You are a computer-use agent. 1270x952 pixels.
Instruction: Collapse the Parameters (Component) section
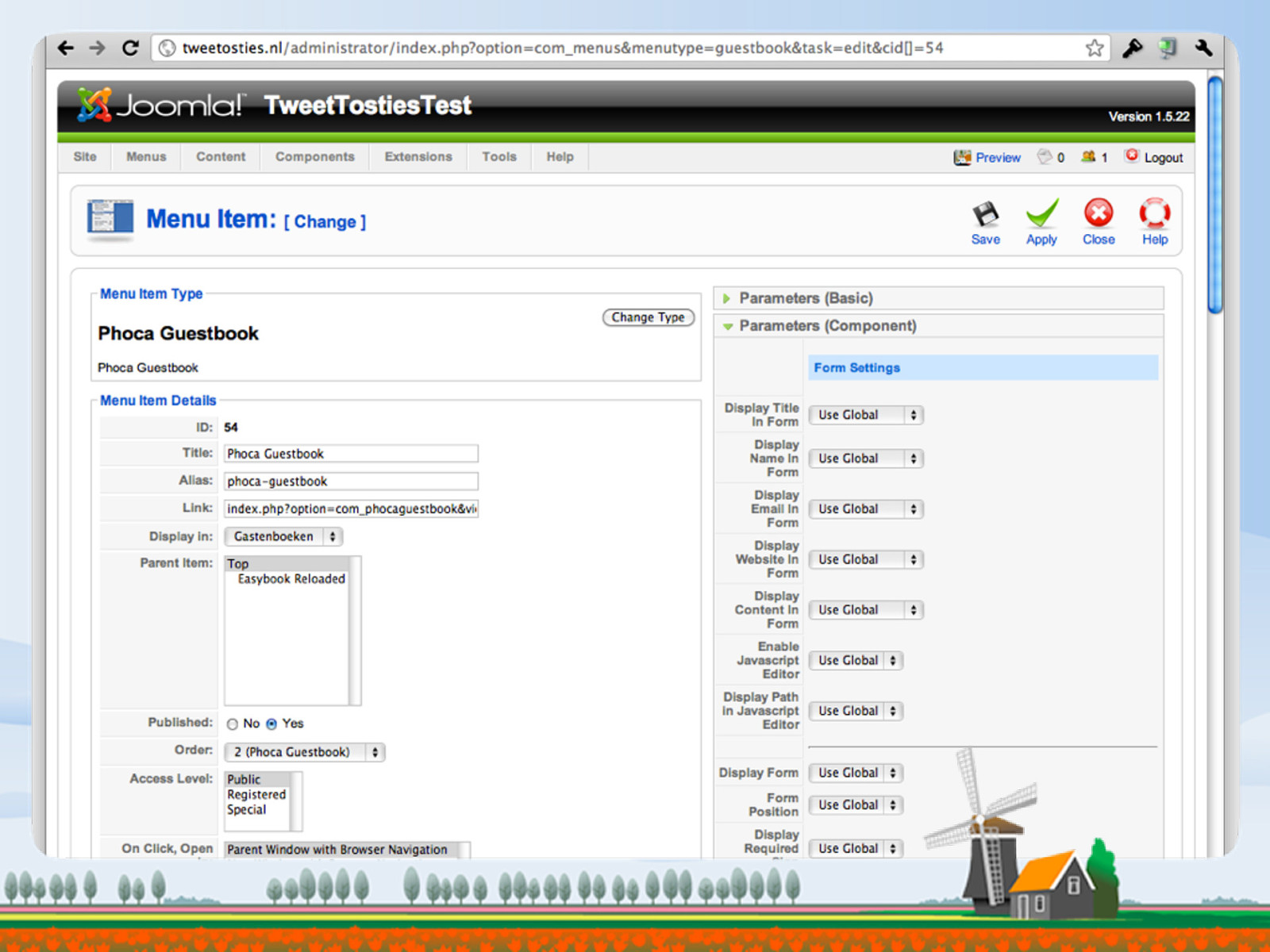click(x=727, y=326)
